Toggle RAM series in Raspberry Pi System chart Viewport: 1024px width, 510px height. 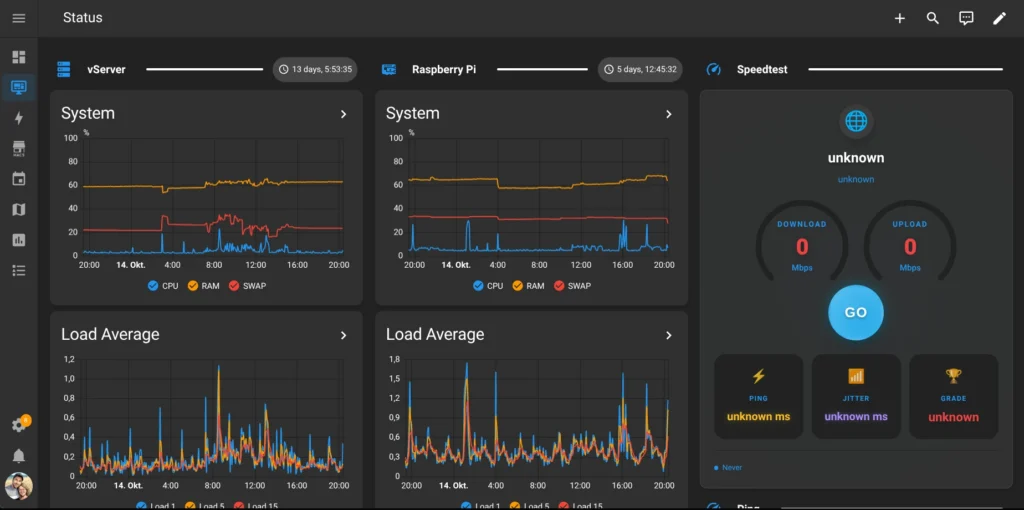[x=528, y=285]
